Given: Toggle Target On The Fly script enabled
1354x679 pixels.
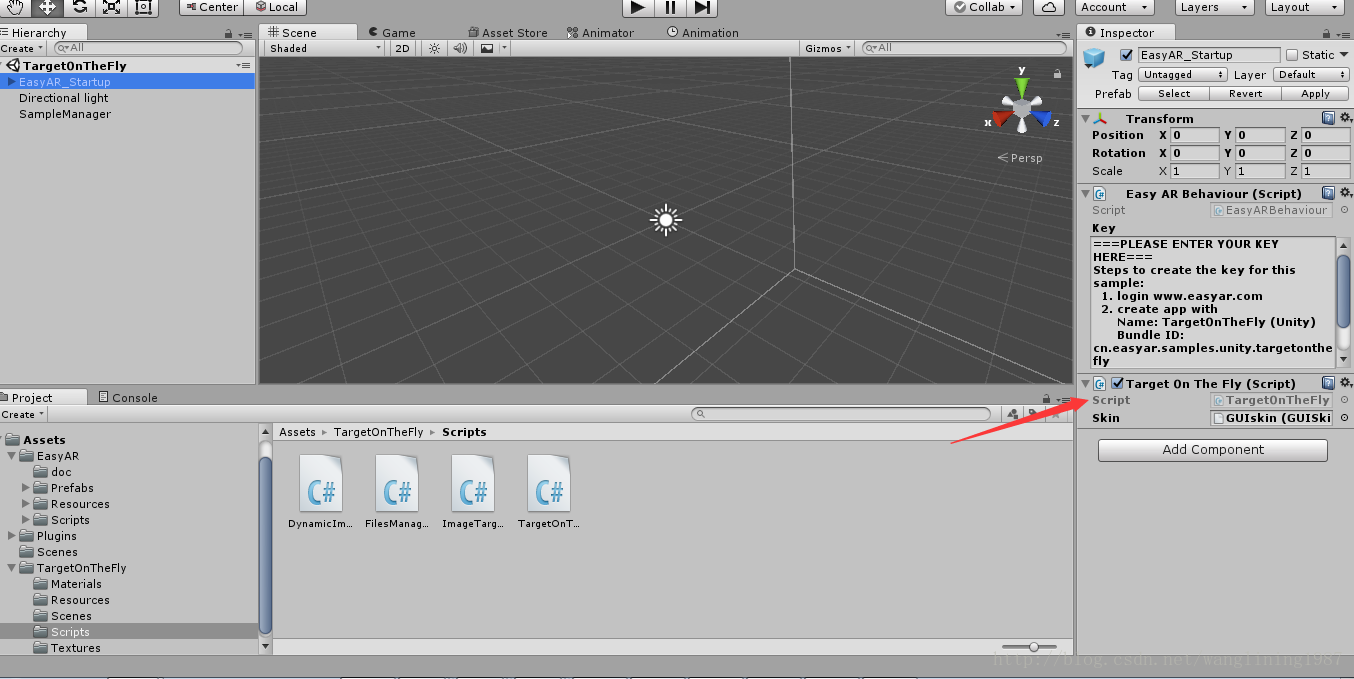Looking at the screenshot, I should 1117,383.
